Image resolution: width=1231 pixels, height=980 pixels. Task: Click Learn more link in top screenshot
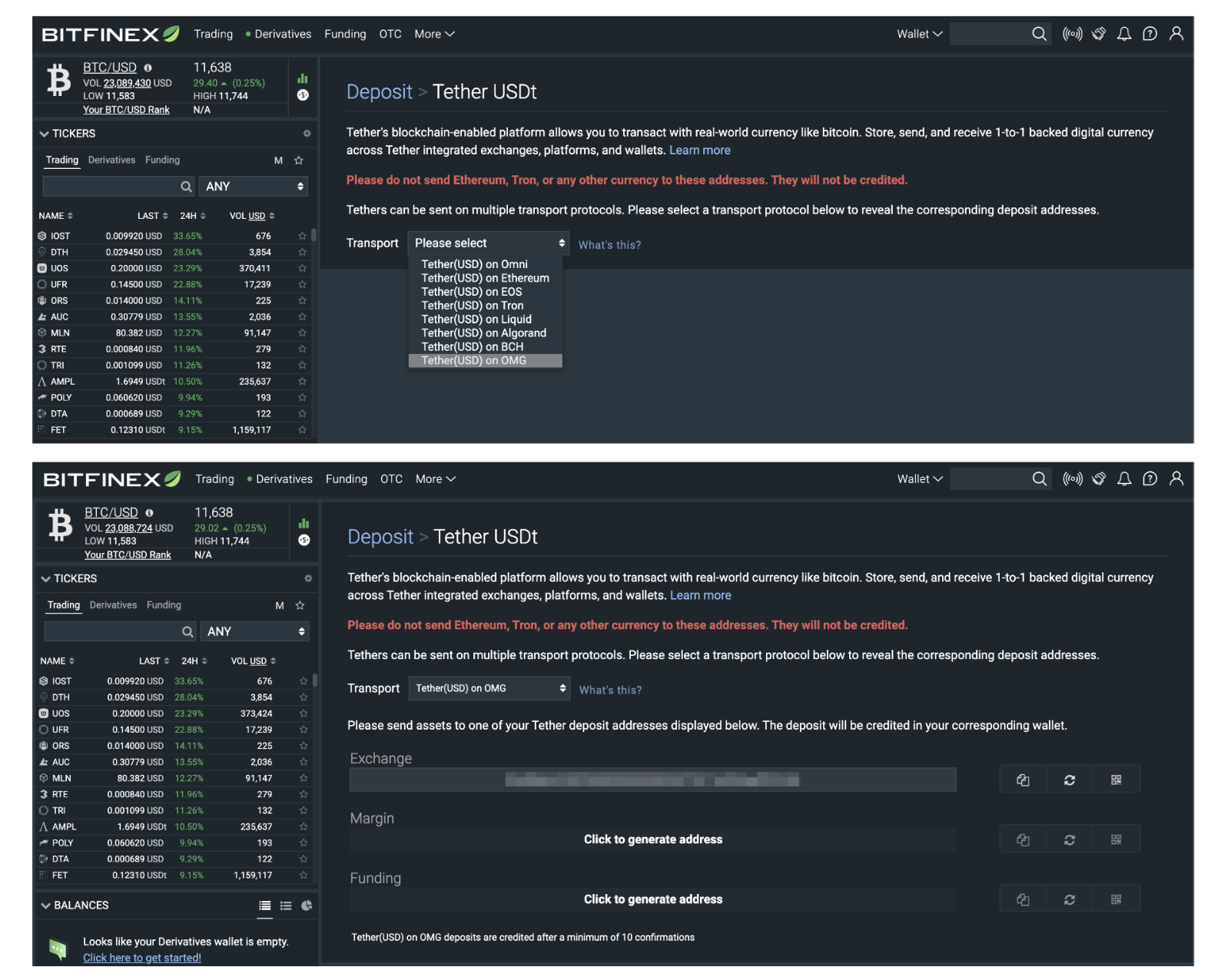click(x=700, y=151)
